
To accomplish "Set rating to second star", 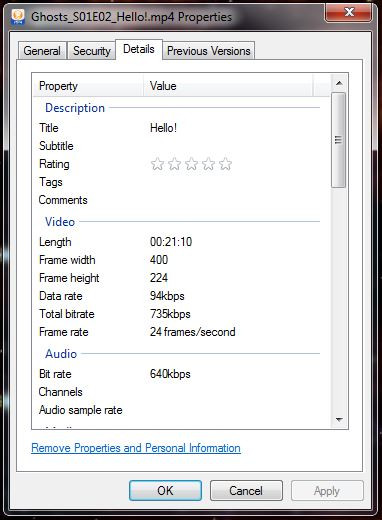I will click(x=174, y=164).
